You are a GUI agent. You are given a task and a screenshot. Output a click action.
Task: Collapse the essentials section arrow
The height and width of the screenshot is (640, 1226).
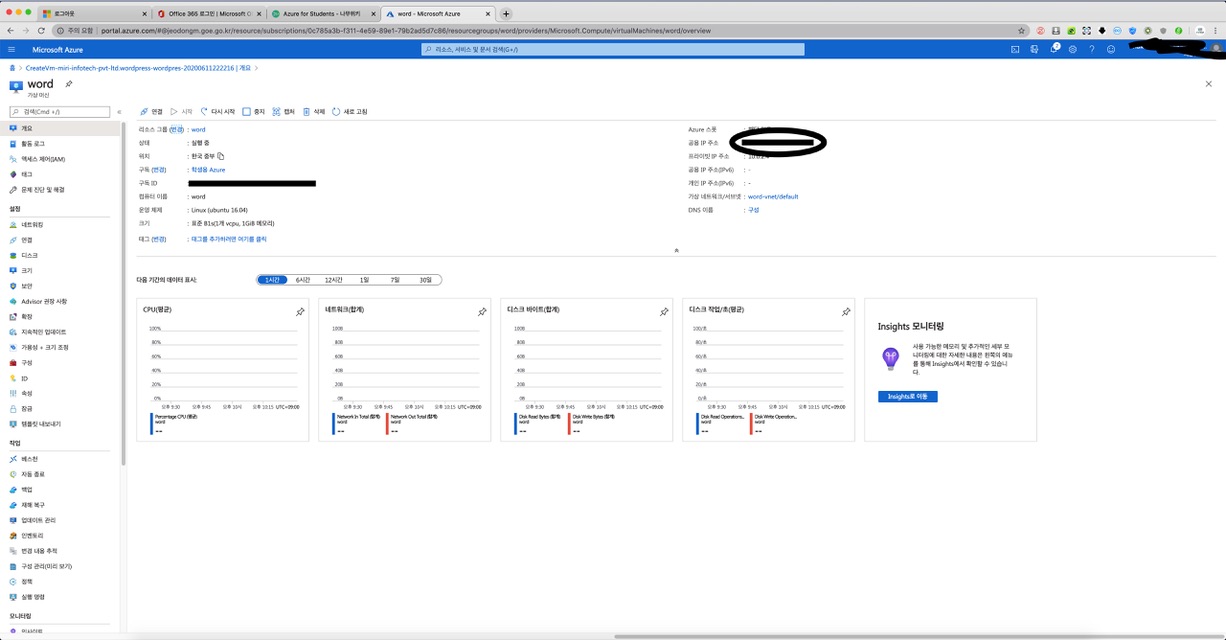677,250
